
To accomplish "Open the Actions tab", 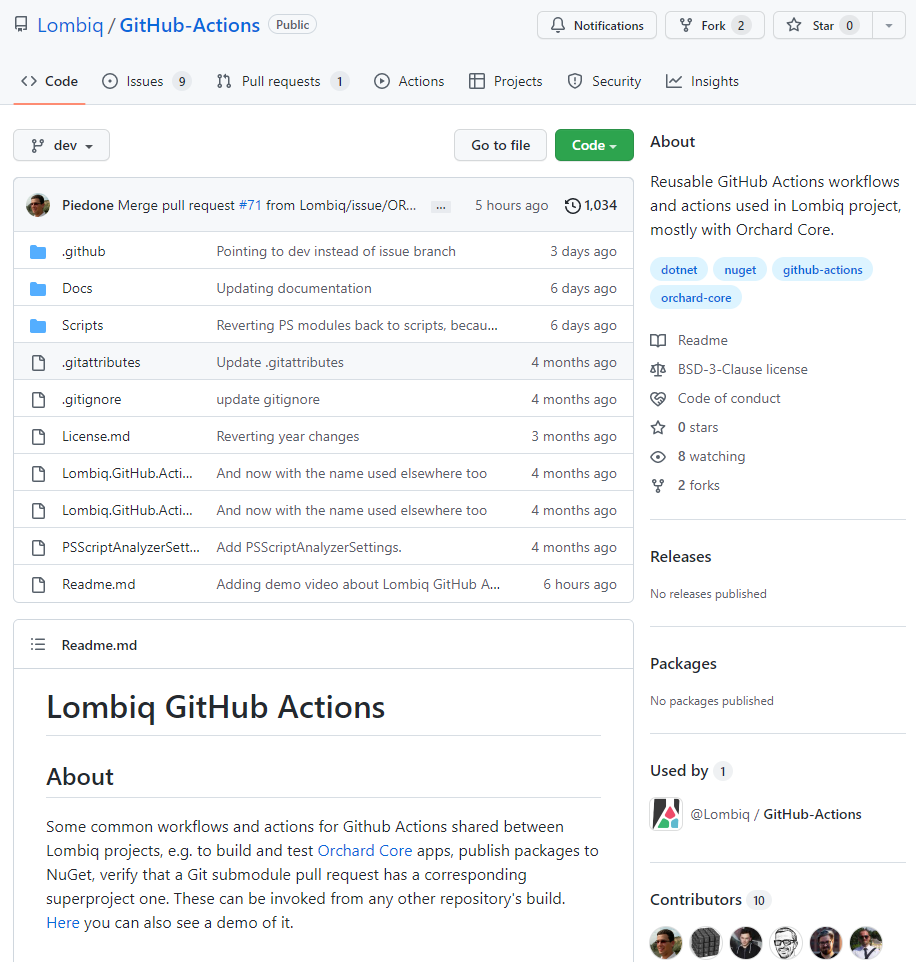I will click(x=409, y=81).
